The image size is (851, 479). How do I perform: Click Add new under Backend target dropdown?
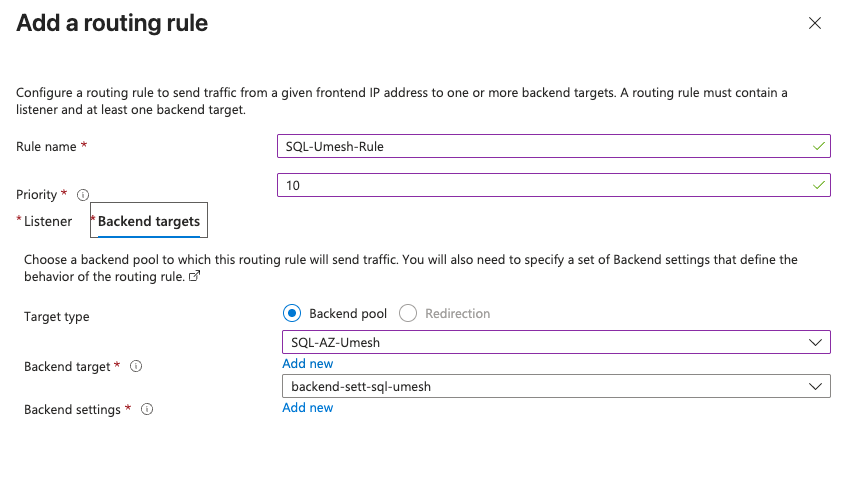point(308,364)
